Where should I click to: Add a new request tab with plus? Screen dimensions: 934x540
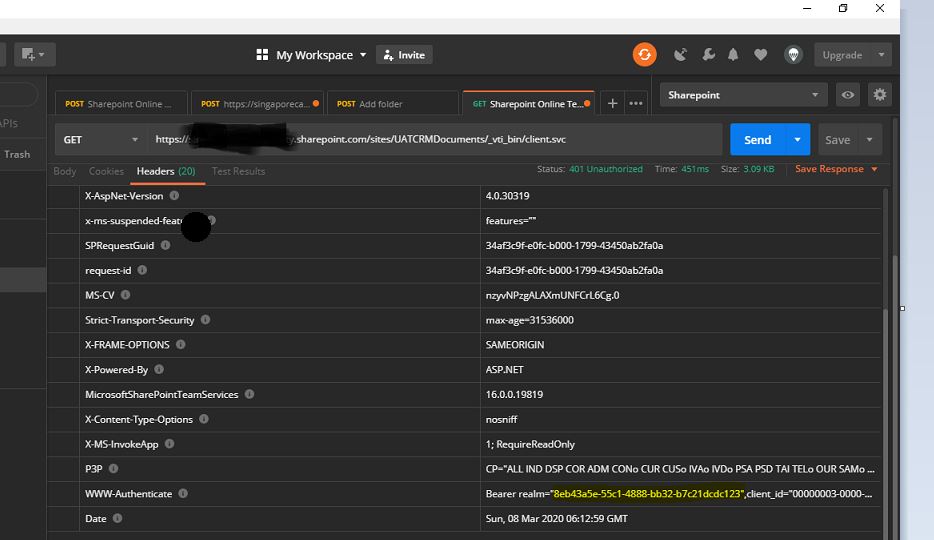tap(612, 103)
